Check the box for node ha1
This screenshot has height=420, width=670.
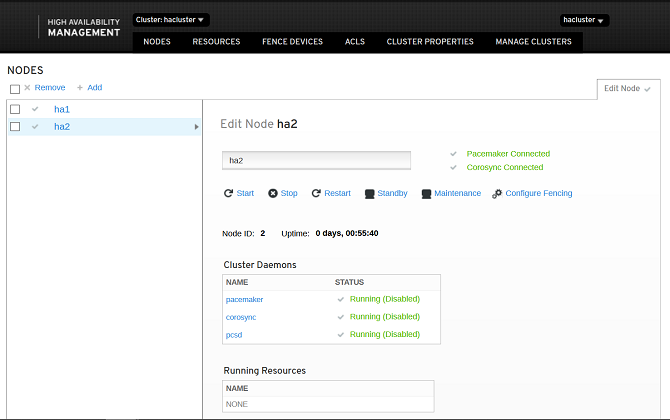[15, 109]
